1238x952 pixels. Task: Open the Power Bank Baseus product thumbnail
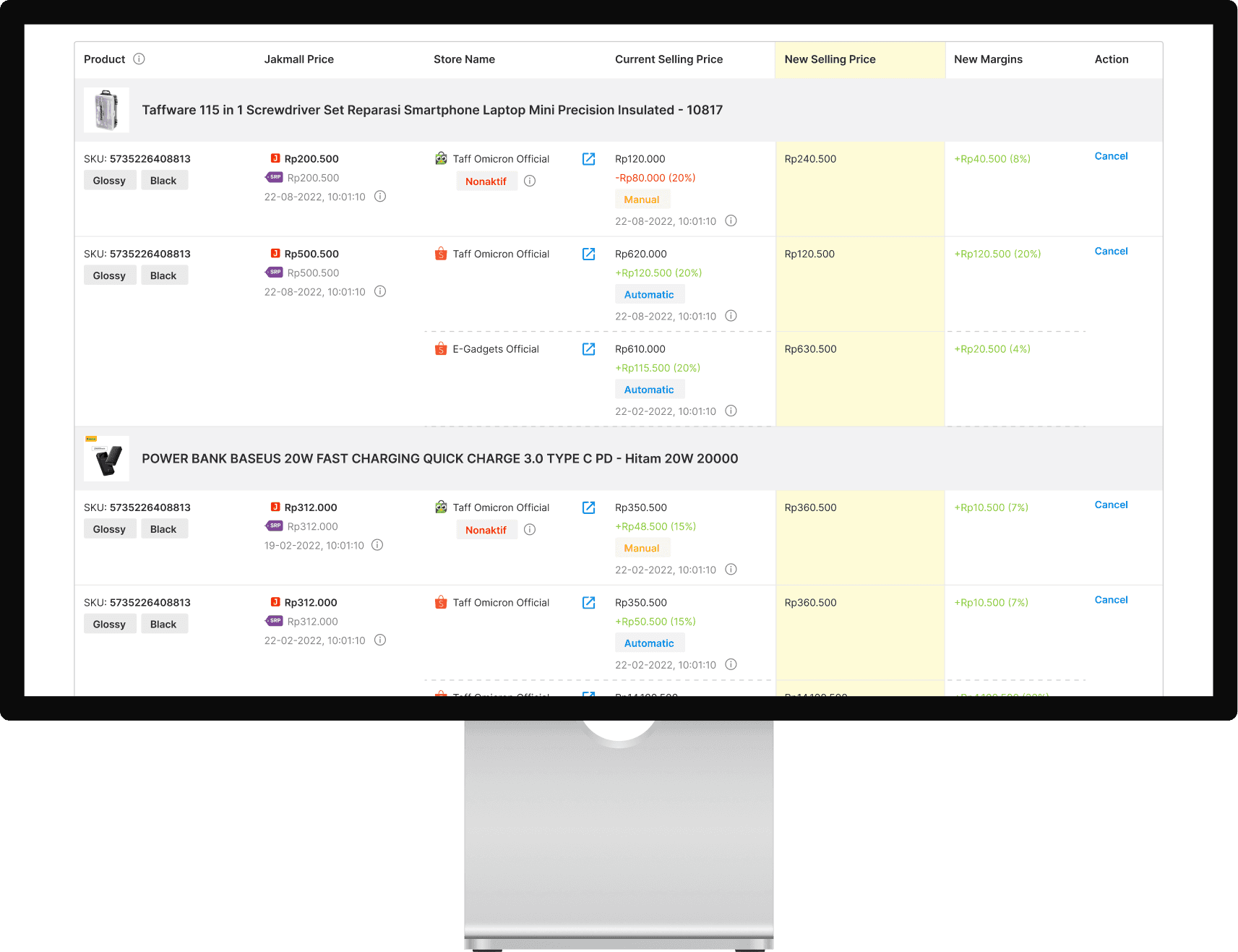106,458
